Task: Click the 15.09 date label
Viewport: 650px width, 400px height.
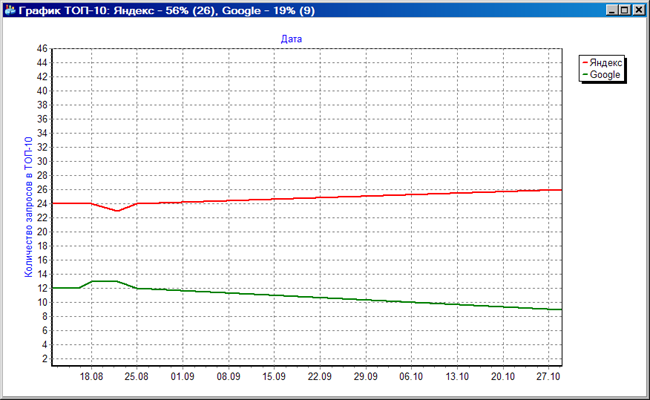Action: [x=274, y=376]
